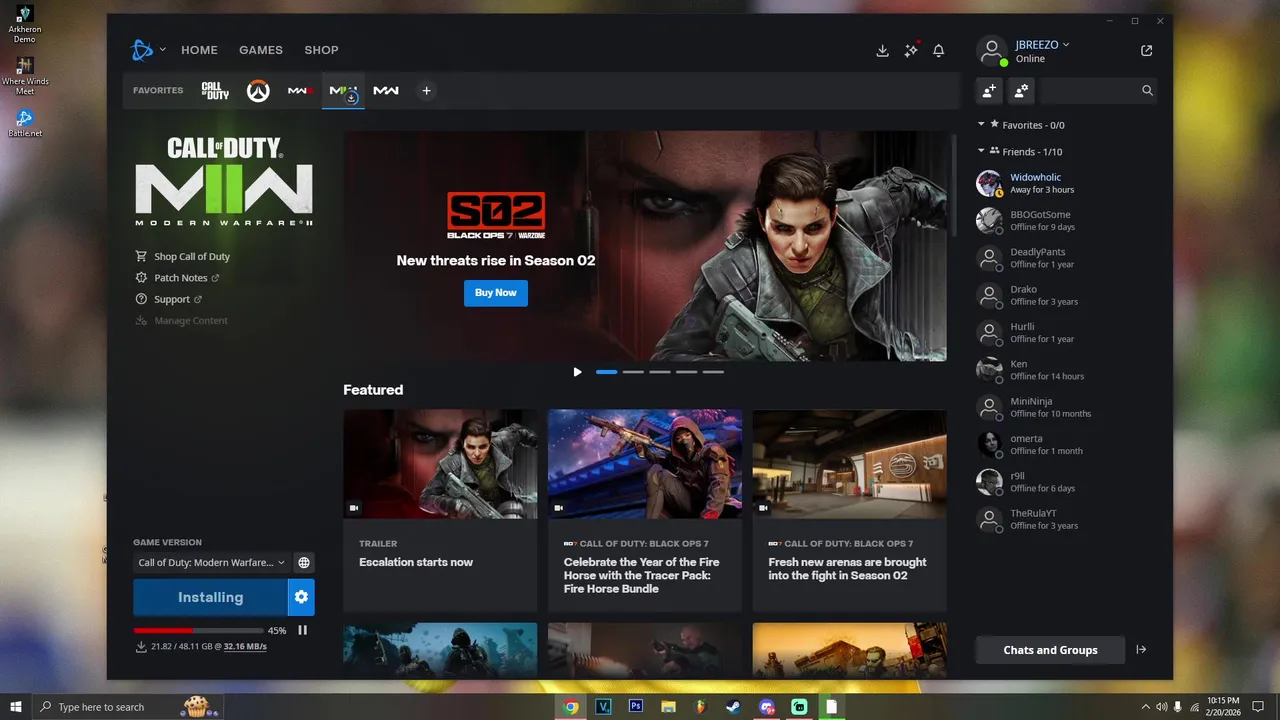Open Widowholic friend entry
This screenshot has height=720, width=1280.
[1065, 183]
